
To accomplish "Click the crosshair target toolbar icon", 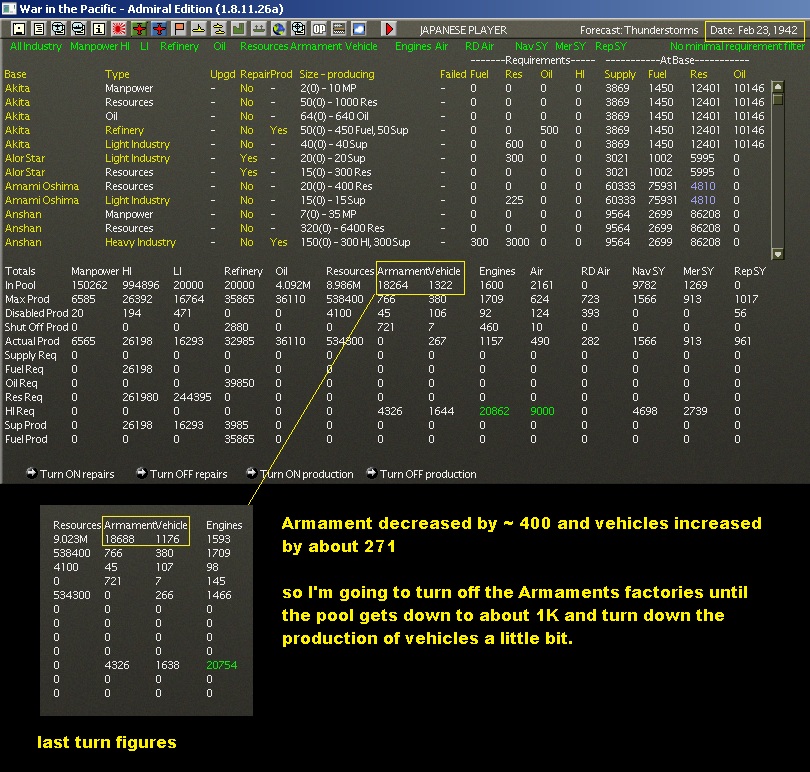I will [x=299, y=29].
